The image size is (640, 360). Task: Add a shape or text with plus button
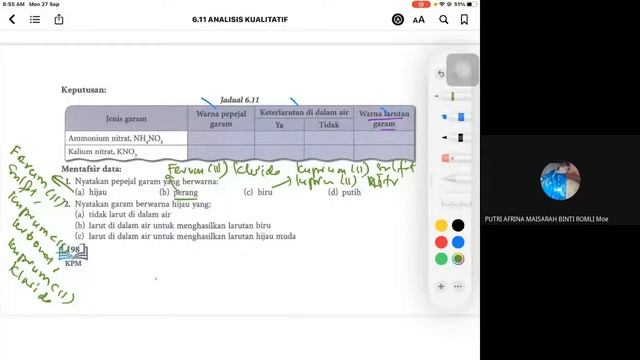(441, 286)
